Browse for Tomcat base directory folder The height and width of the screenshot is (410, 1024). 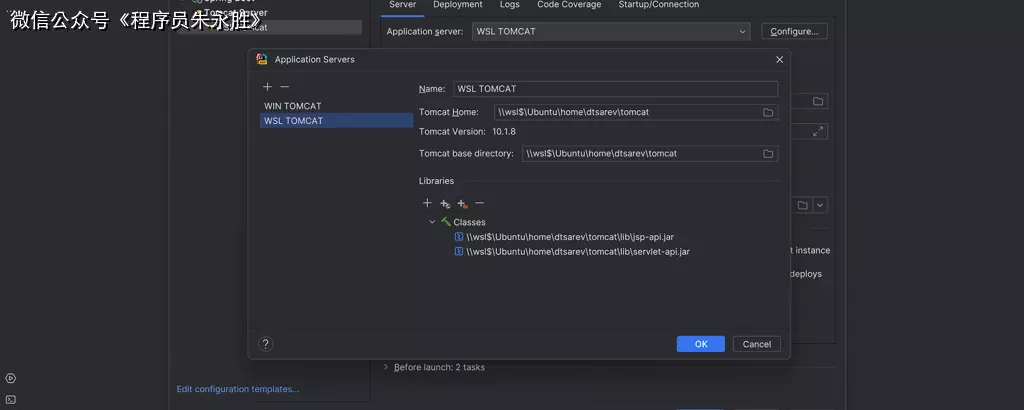(x=768, y=154)
